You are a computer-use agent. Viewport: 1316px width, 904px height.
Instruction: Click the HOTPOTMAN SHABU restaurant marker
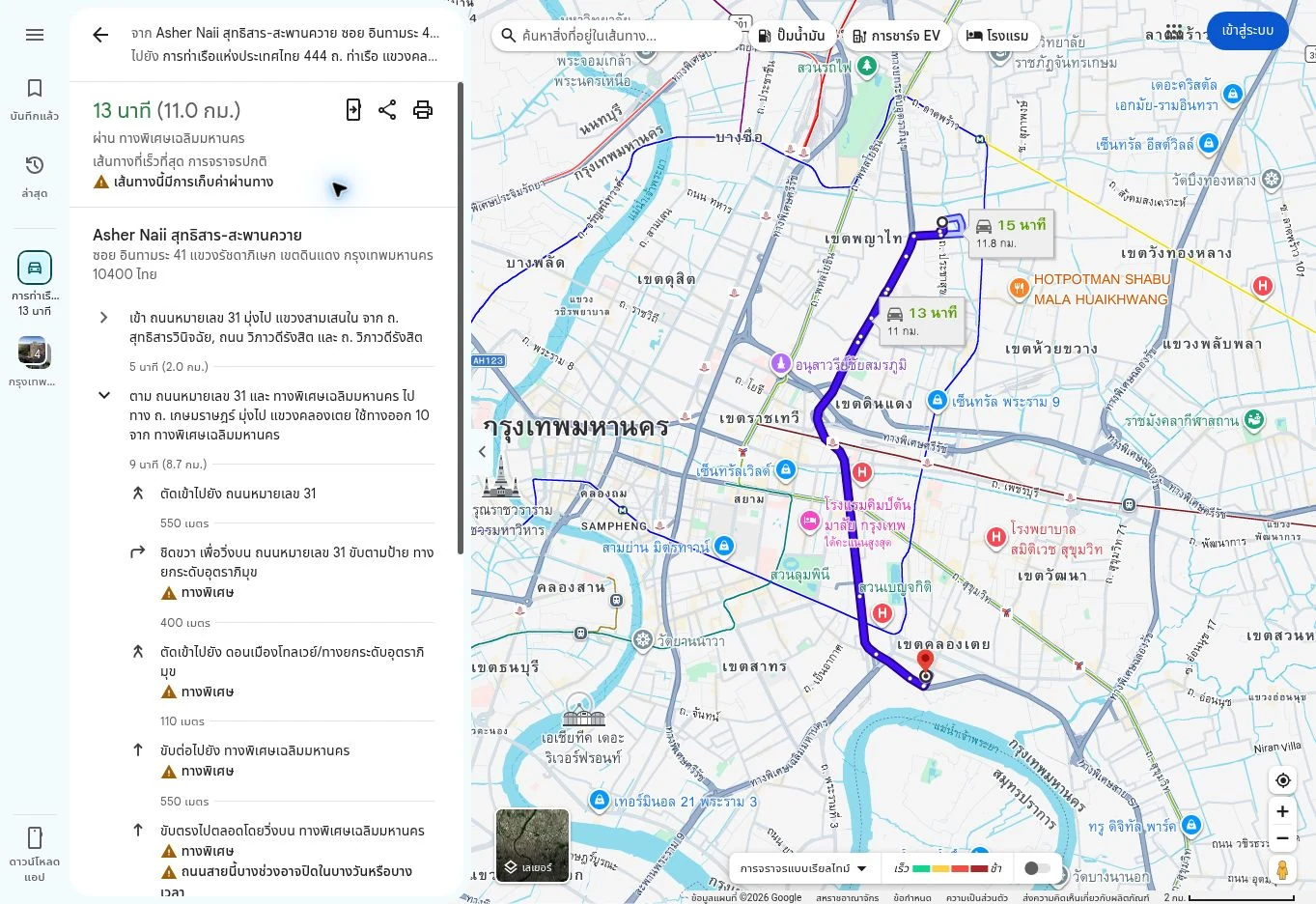[1019, 288]
